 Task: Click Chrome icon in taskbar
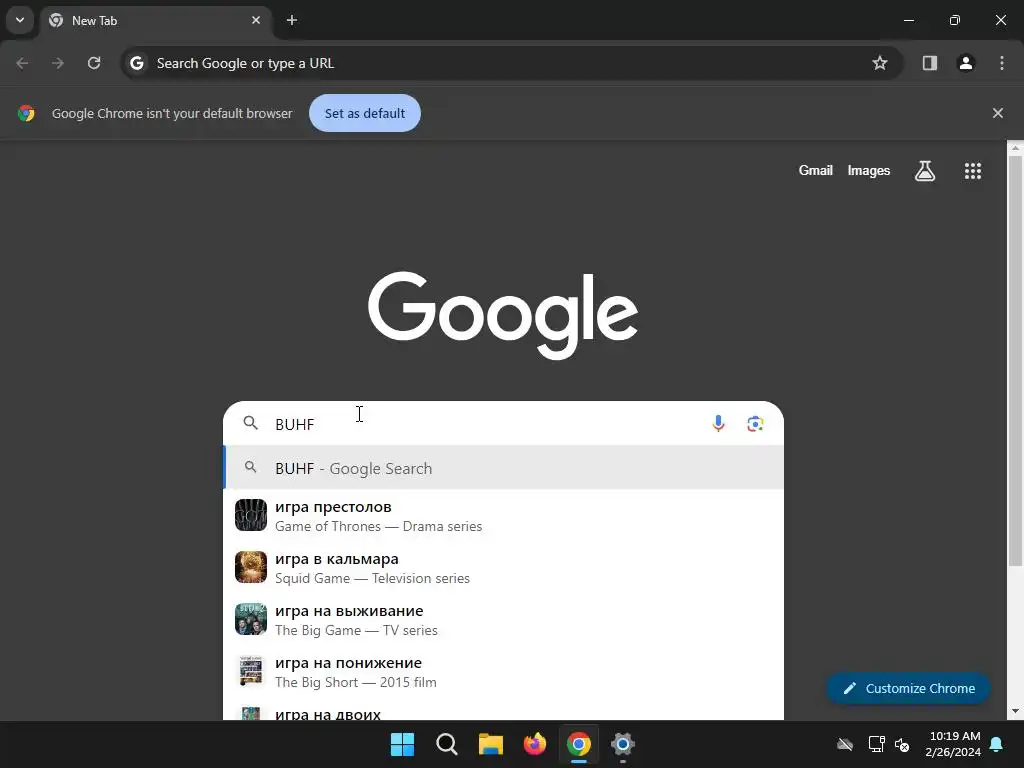click(x=579, y=744)
